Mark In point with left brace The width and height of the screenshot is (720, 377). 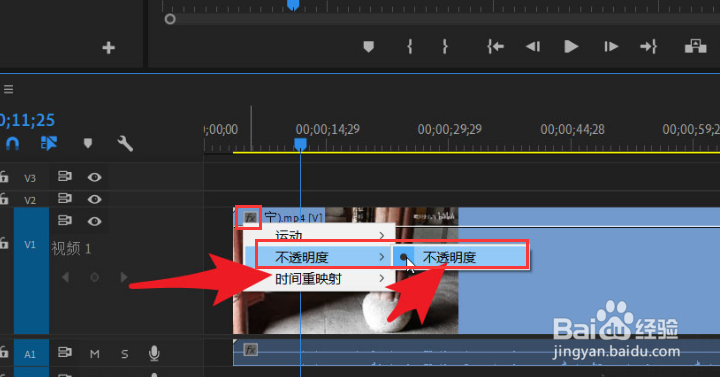click(x=410, y=46)
